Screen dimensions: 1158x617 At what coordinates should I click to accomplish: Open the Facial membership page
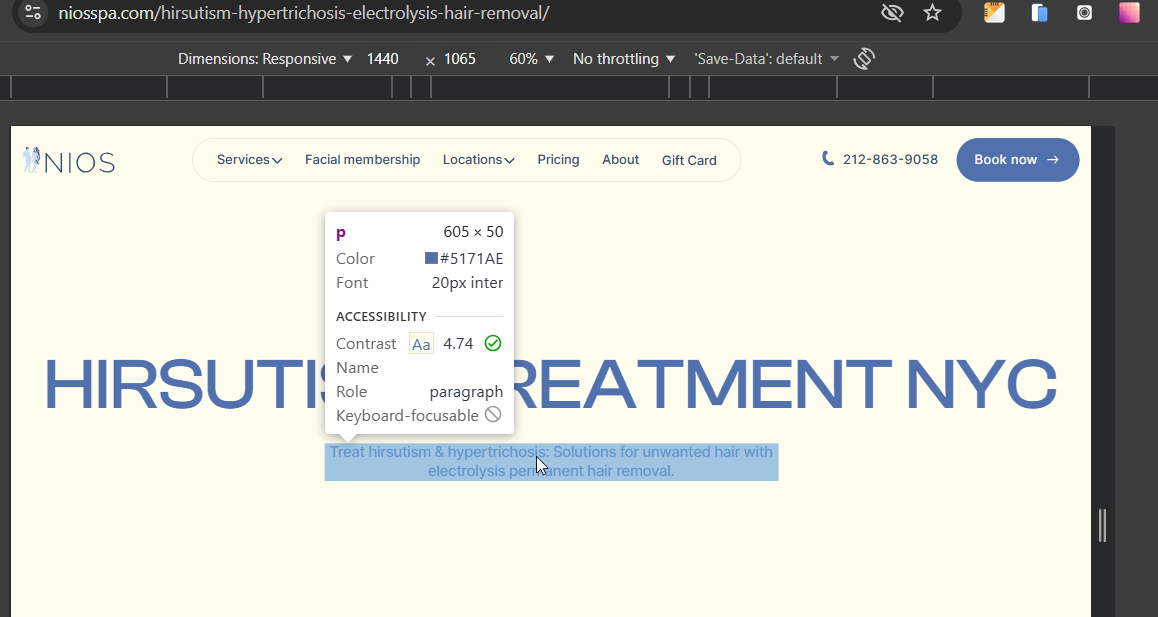[x=363, y=160]
